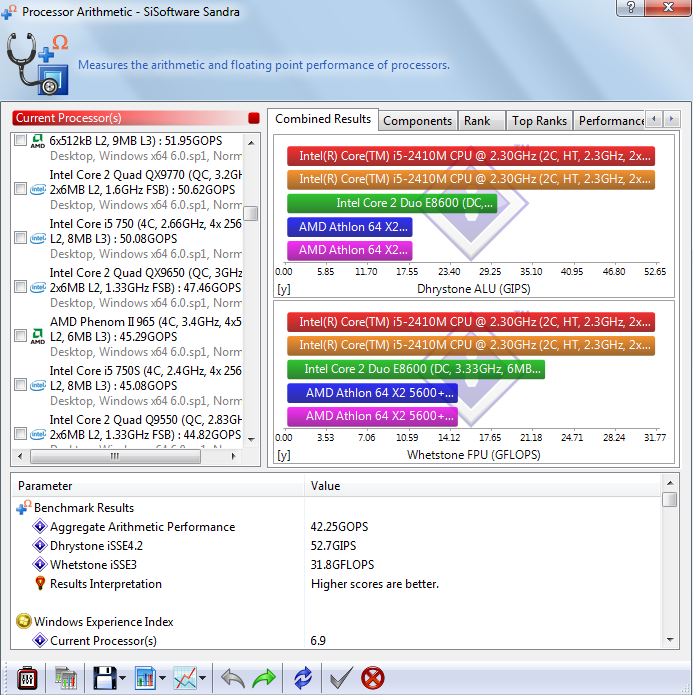This screenshot has height=695, width=693.
Task: Click the Current Processor(s) red header
Action: point(136,118)
